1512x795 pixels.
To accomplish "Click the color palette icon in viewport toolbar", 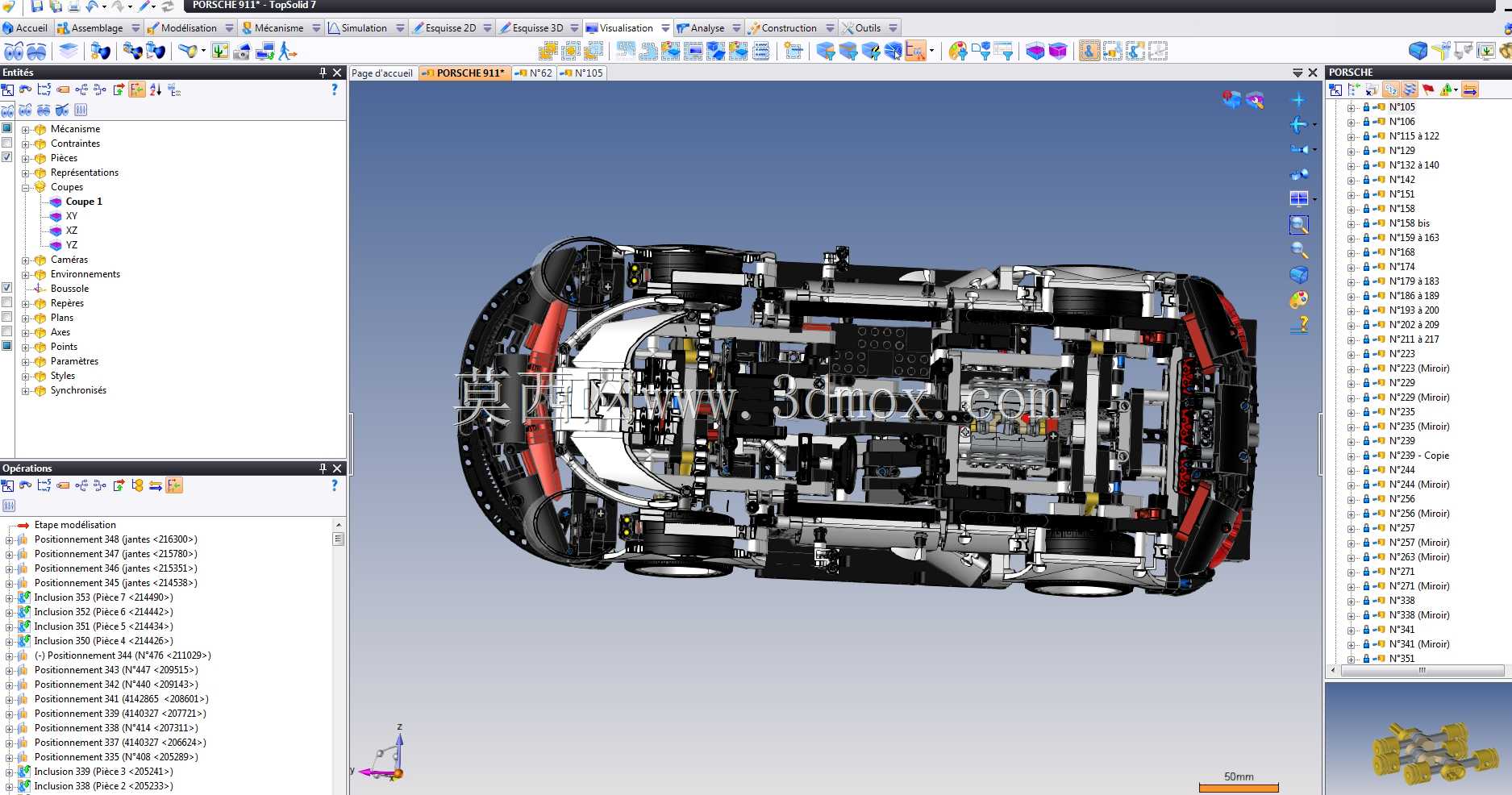I will [x=1298, y=300].
